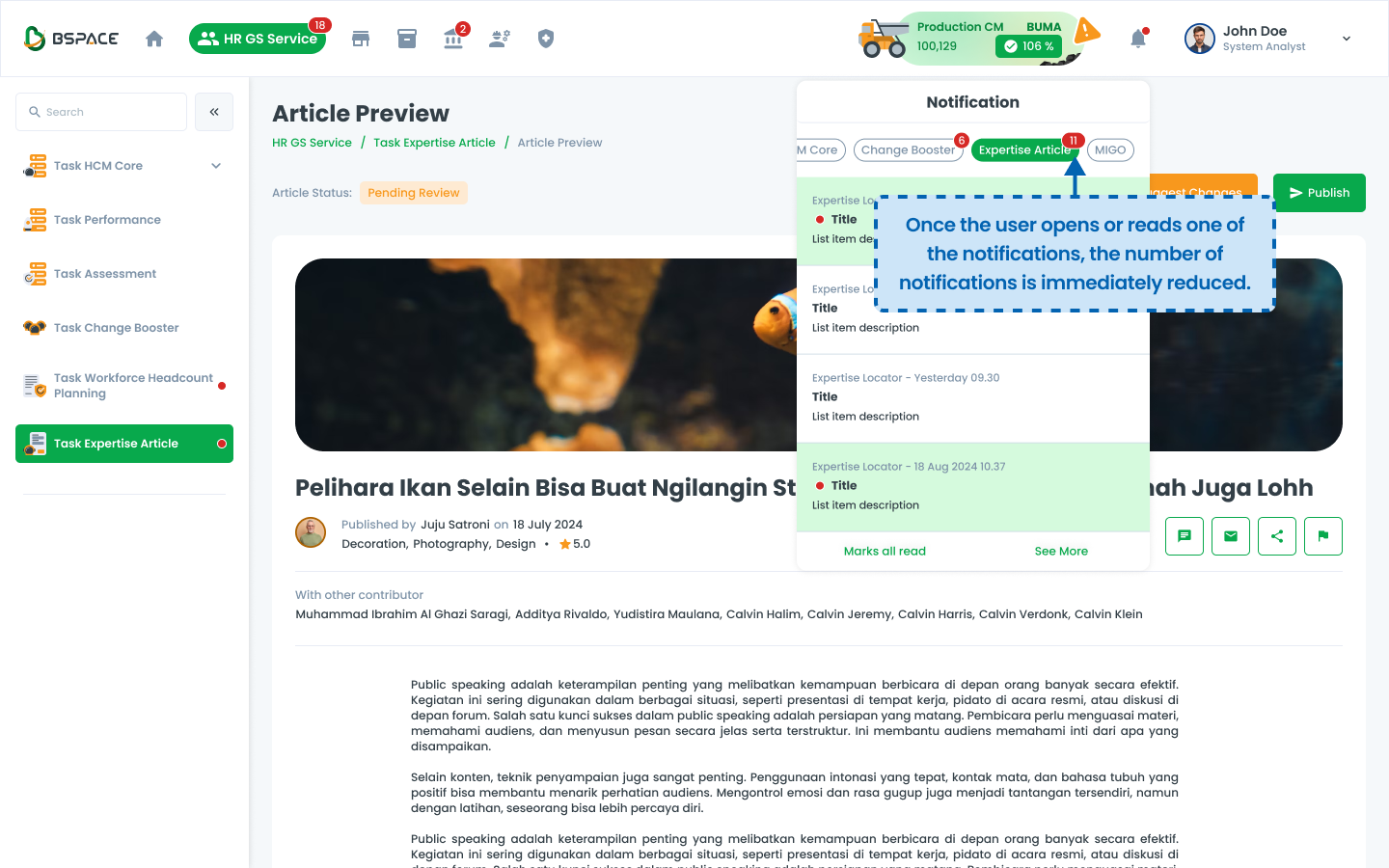Click the email icon button on article

click(1231, 536)
